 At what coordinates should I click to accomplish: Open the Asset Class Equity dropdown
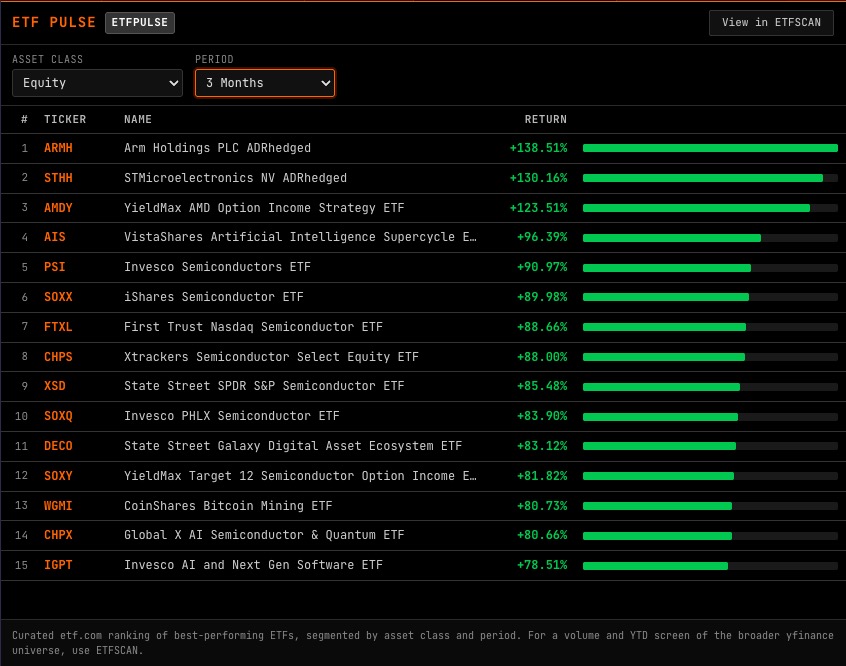97,83
